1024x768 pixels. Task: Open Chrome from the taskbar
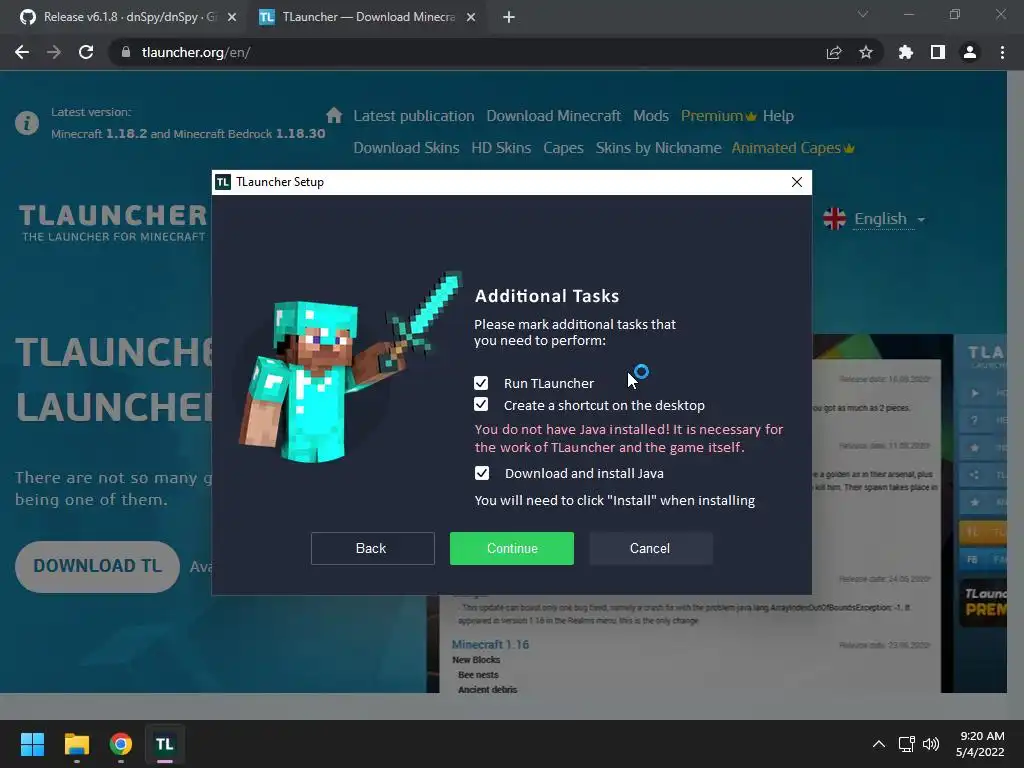click(121, 744)
